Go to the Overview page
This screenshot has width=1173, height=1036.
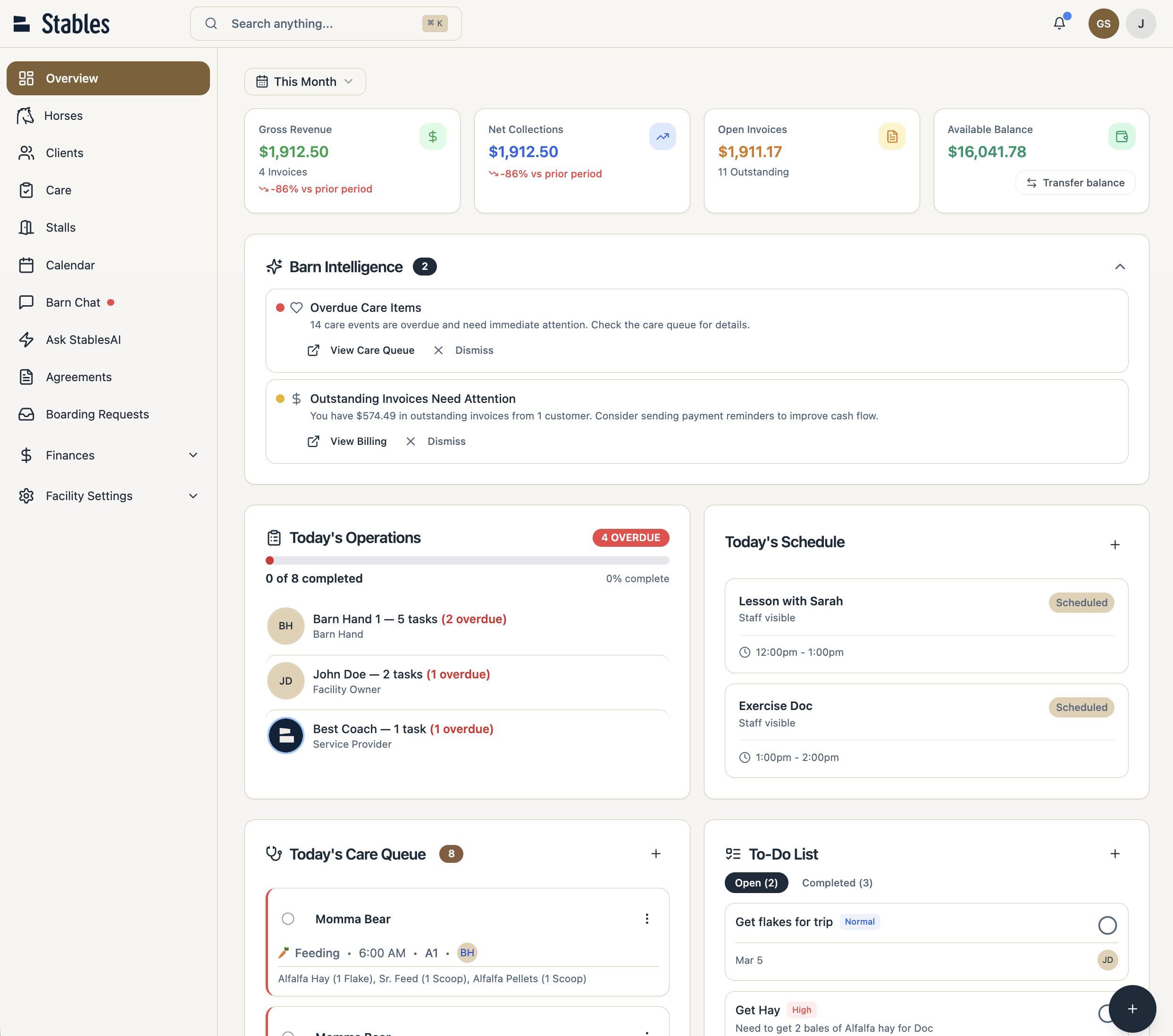click(108, 78)
